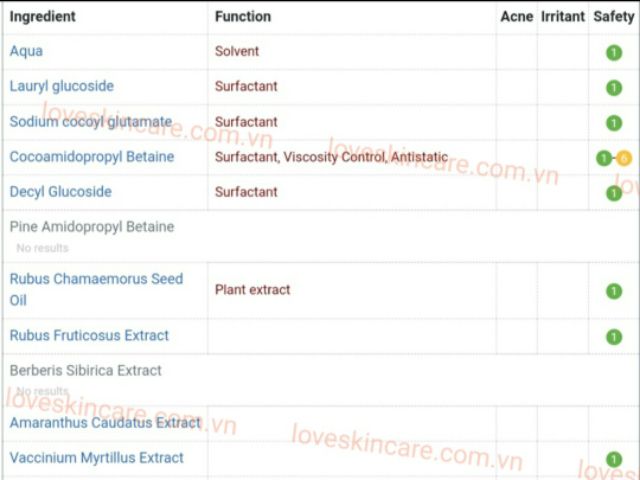Click Vaccinium Myrtillus Extract safety badge
This screenshot has width=640, height=480.
click(613, 459)
